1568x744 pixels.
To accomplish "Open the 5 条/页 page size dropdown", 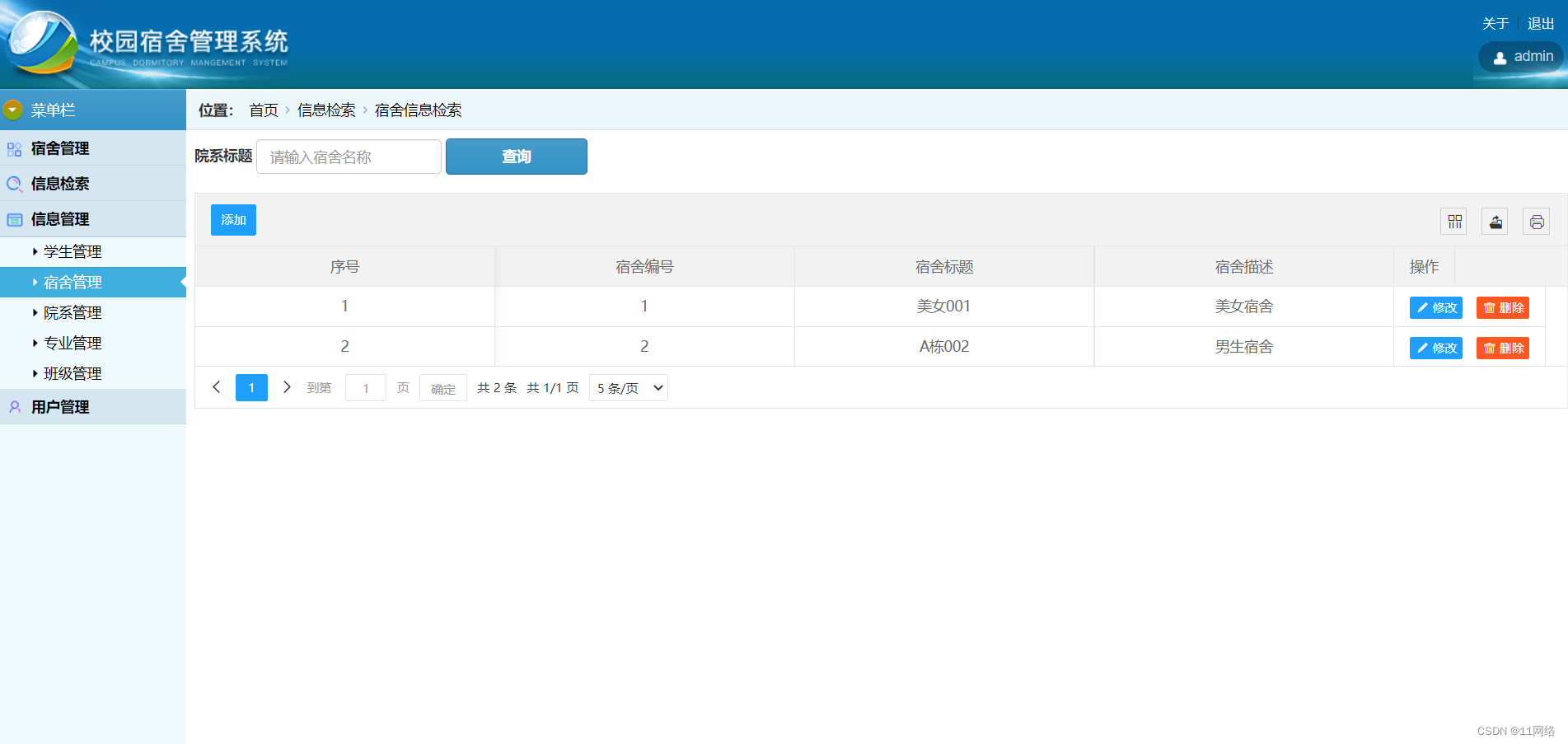I will click(x=629, y=388).
